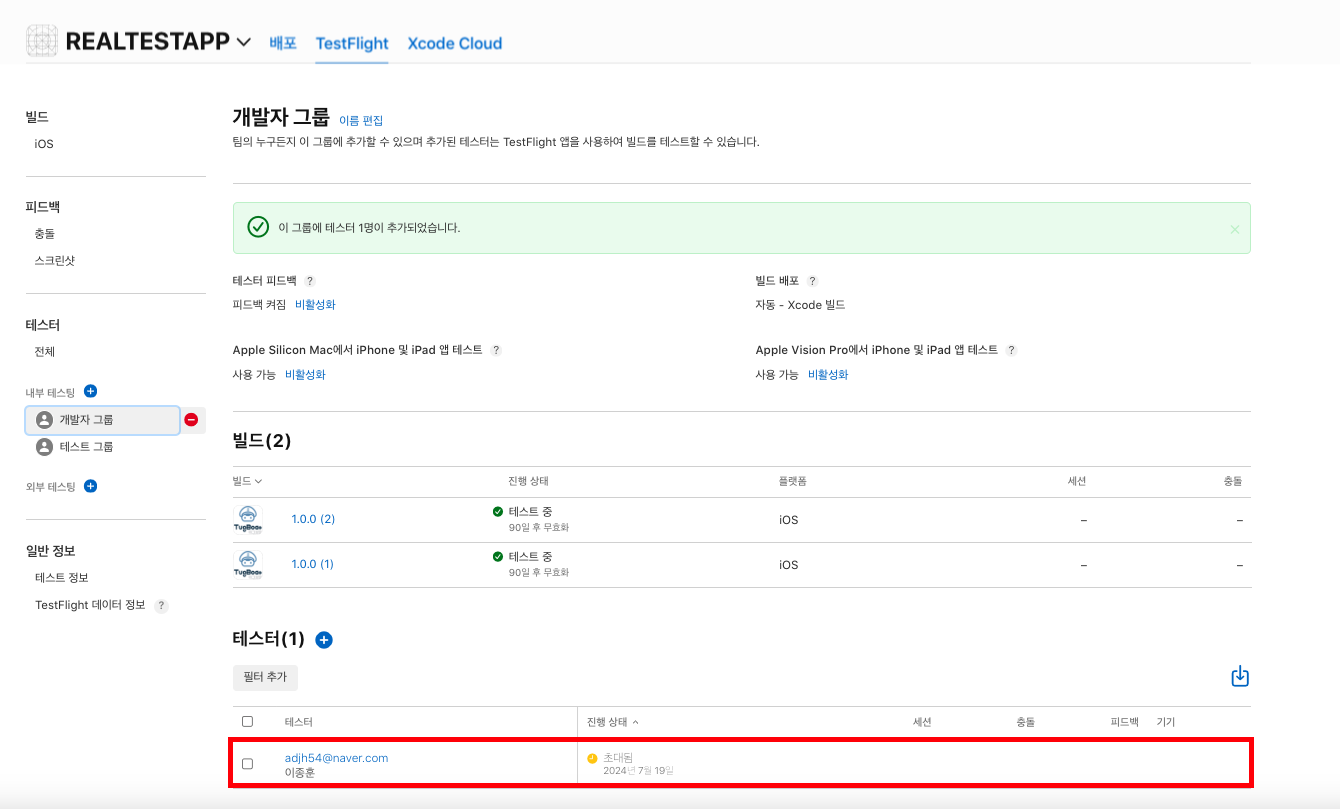Select the TestFlight tab
This screenshot has height=809, width=1340.
click(x=352, y=43)
